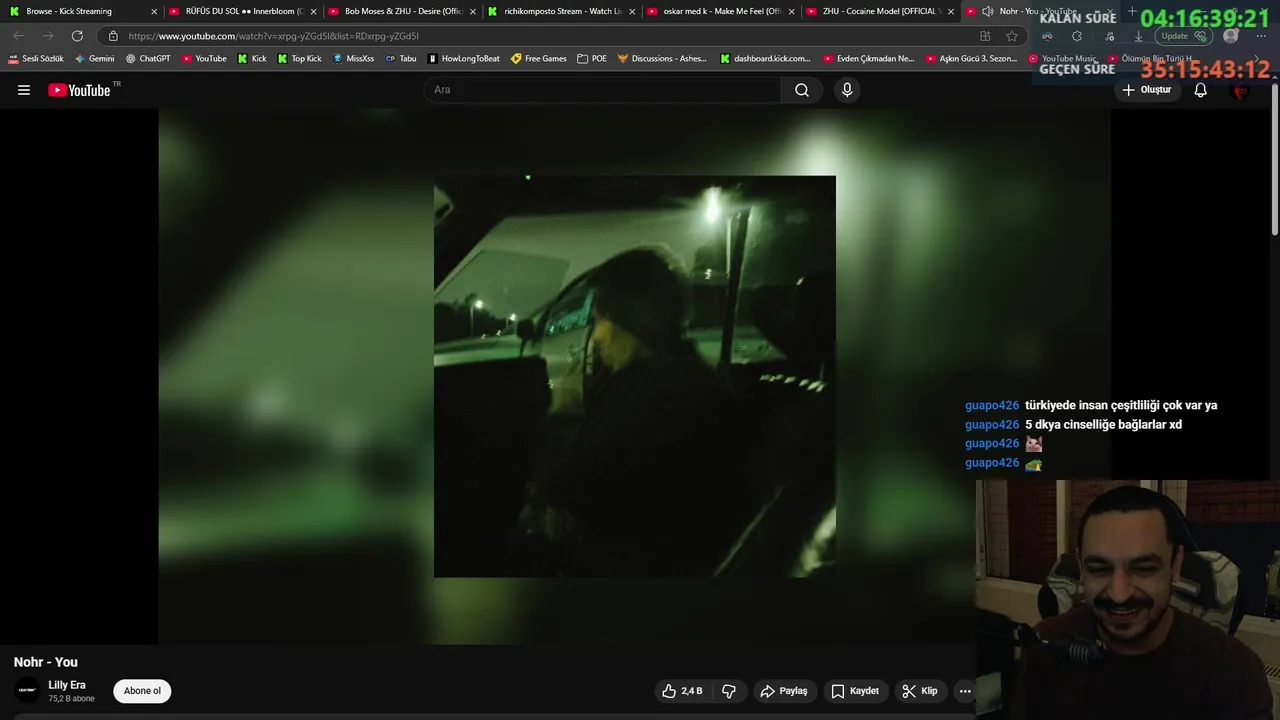Go to the YouTube home logo
Viewport: 1280px width, 720px height.
point(80,90)
